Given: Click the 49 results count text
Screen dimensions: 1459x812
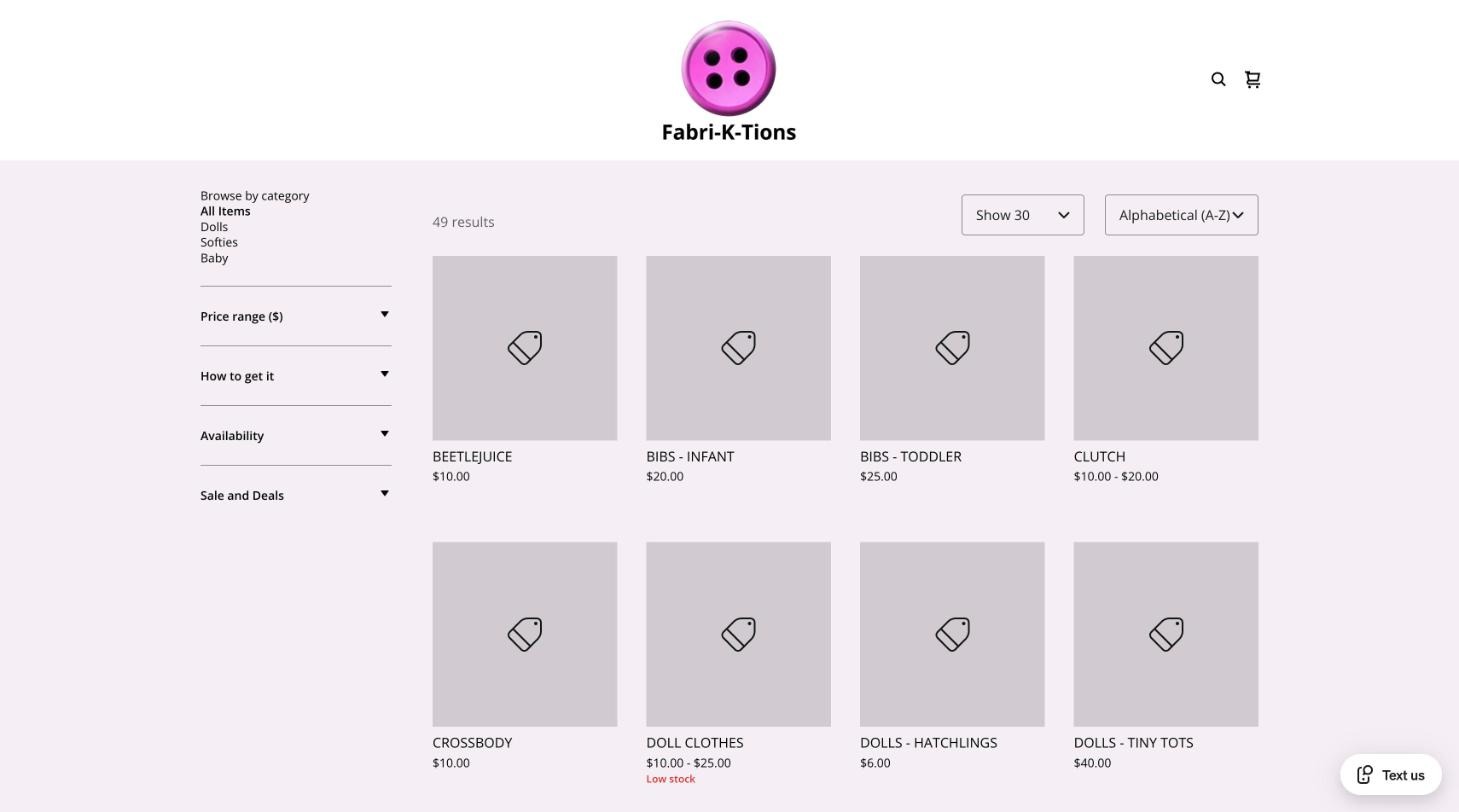Looking at the screenshot, I should pyautogui.click(x=463, y=222).
